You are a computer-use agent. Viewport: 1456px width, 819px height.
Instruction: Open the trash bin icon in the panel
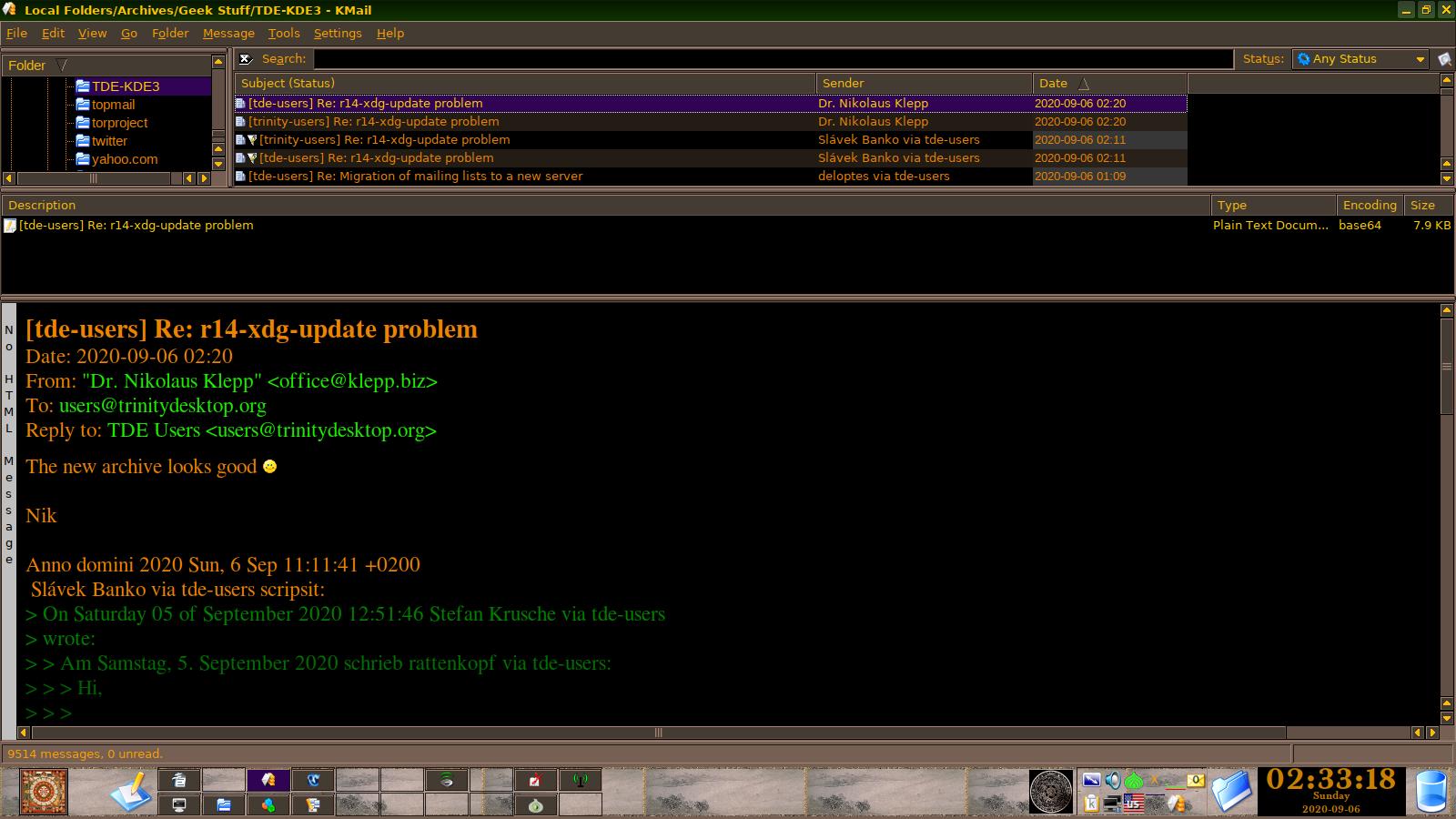click(x=1431, y=790)
